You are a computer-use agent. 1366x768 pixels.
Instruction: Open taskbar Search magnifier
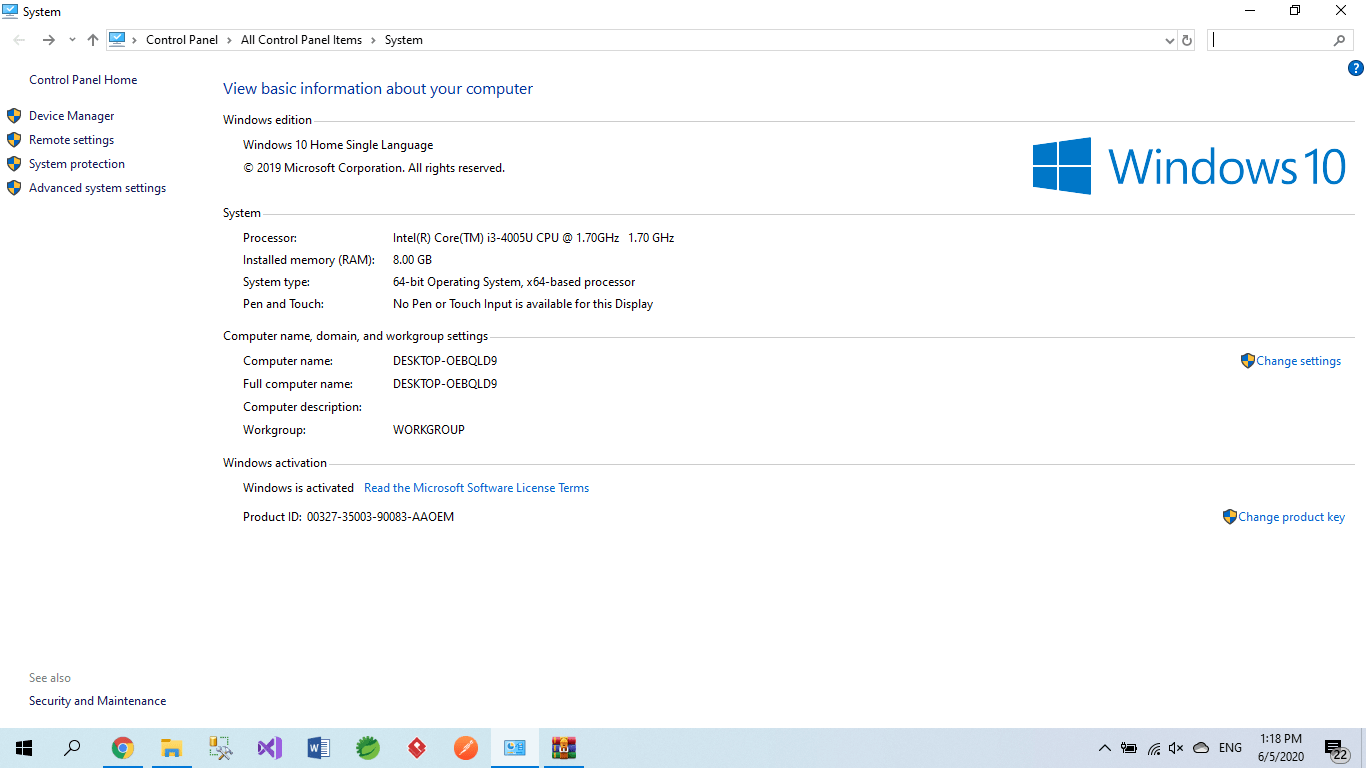[x=72, y=748]
